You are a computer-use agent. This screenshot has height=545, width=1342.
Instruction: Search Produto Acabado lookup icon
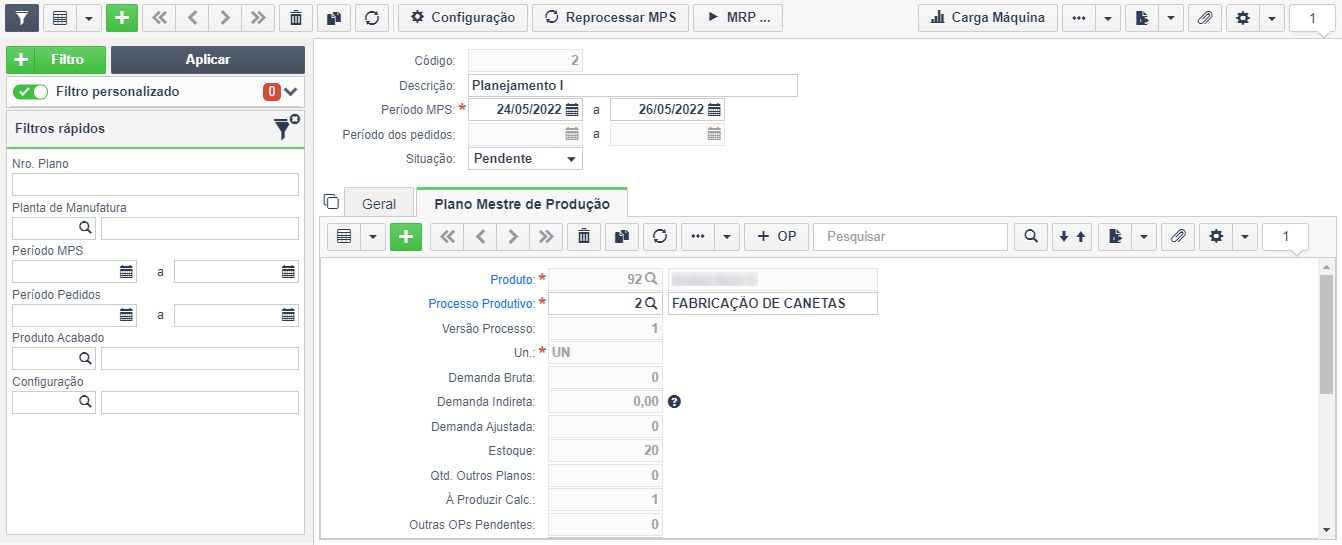[x=85, y=358]
